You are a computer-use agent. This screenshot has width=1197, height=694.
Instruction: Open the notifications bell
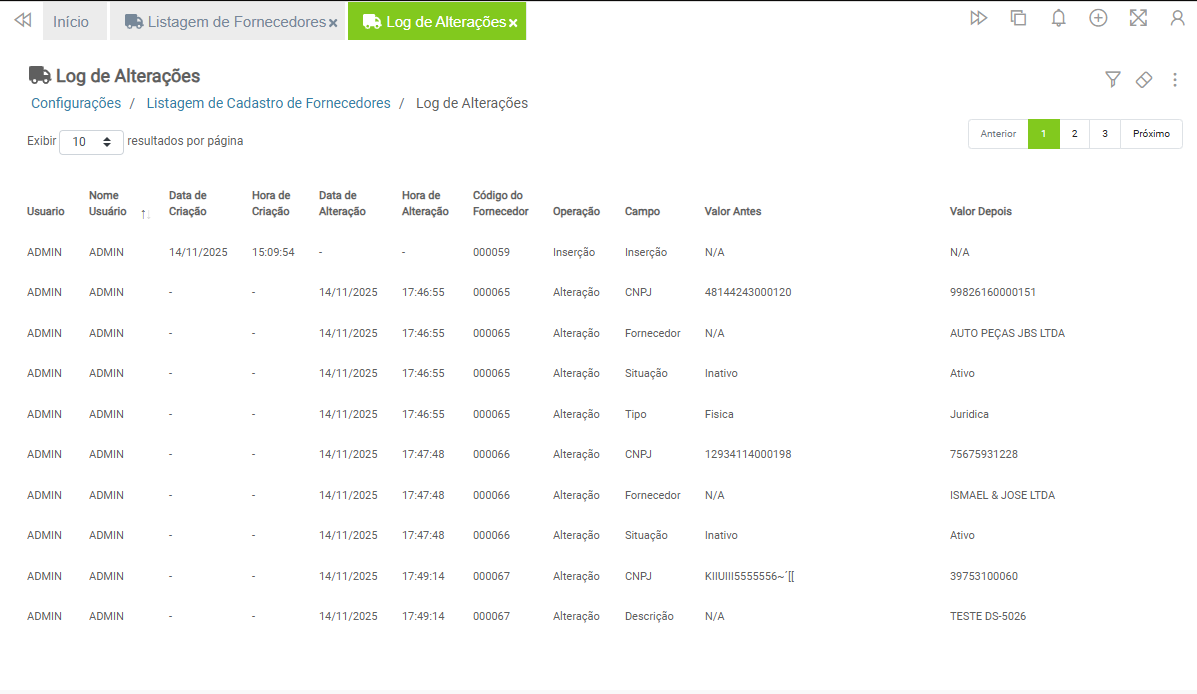click(1058, 18)
